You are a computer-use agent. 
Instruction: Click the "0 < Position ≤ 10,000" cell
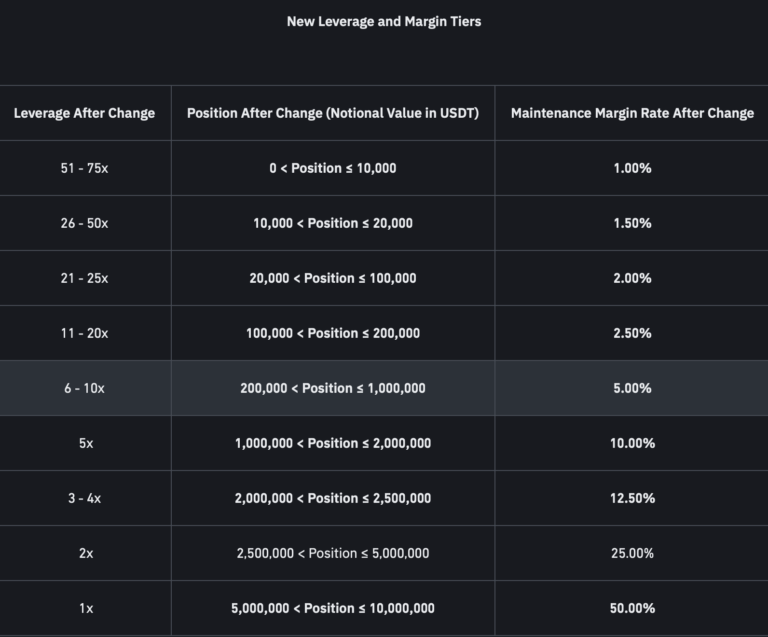point(333,168)
